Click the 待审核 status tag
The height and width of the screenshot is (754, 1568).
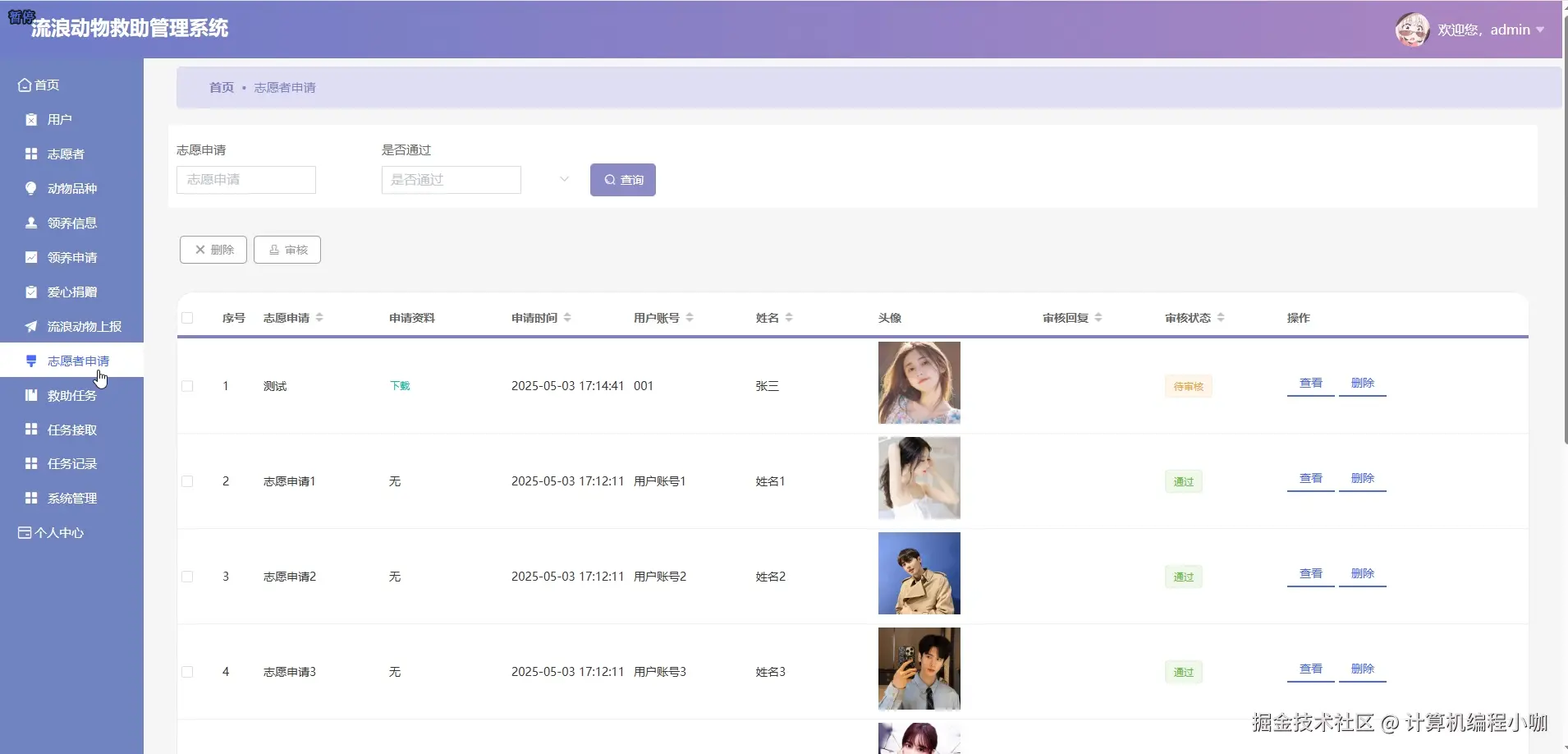point(1189,387)
